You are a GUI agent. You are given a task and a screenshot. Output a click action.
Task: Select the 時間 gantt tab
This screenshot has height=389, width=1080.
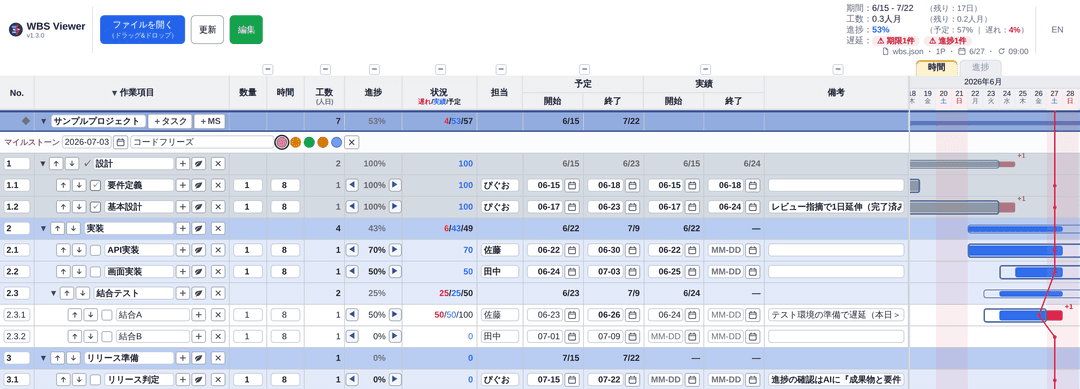[937, 67]
